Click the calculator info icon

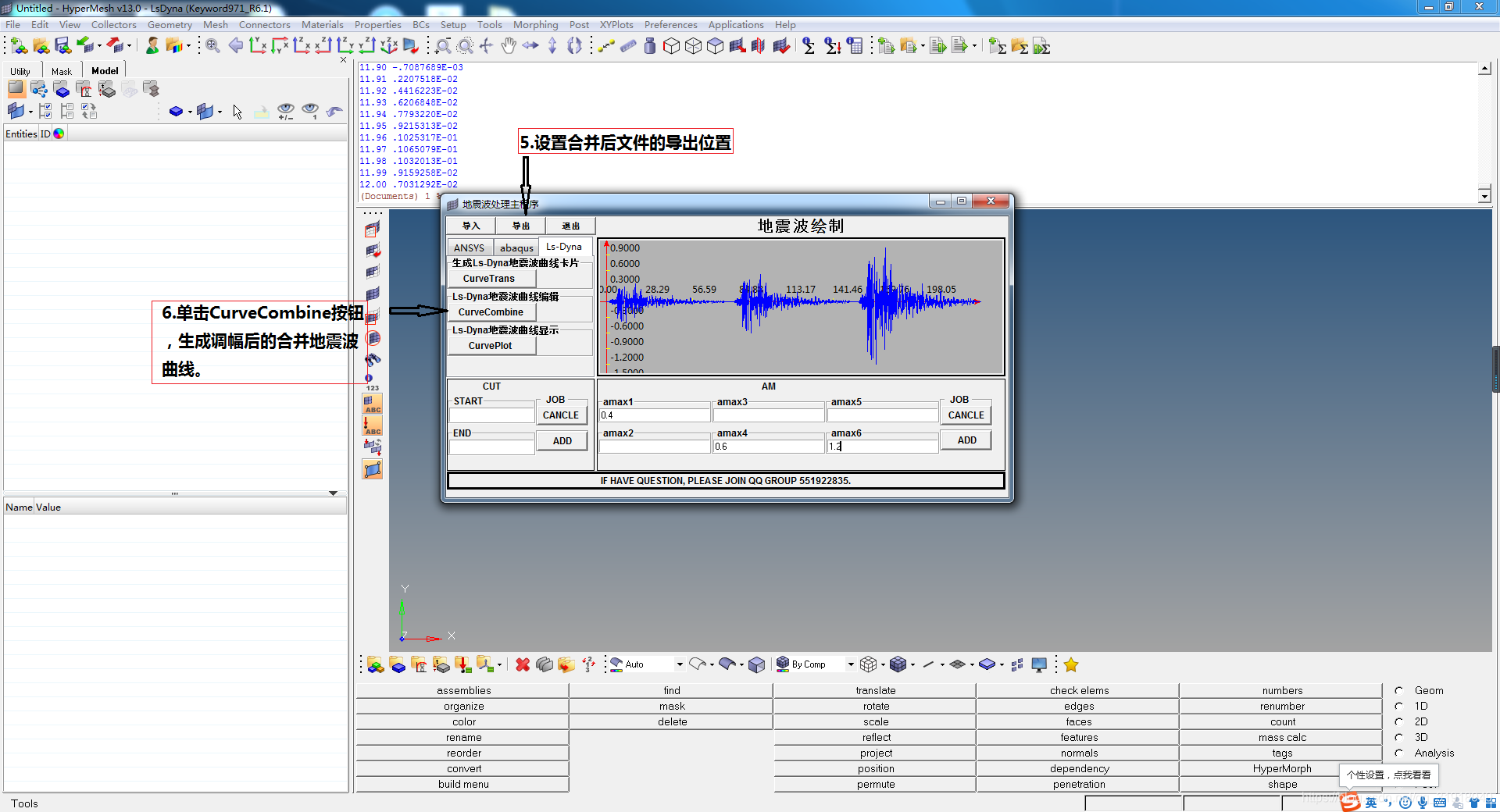tap(855, 46)
